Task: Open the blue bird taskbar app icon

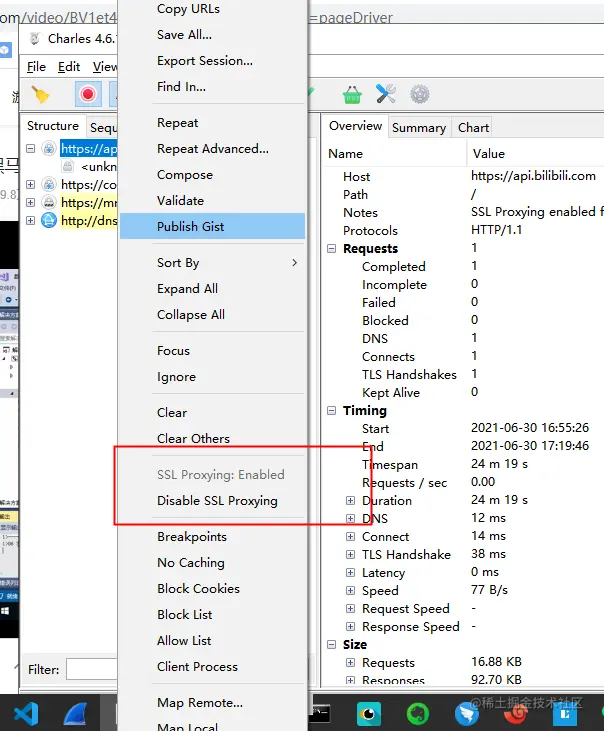Action: (x=467, y=714)
